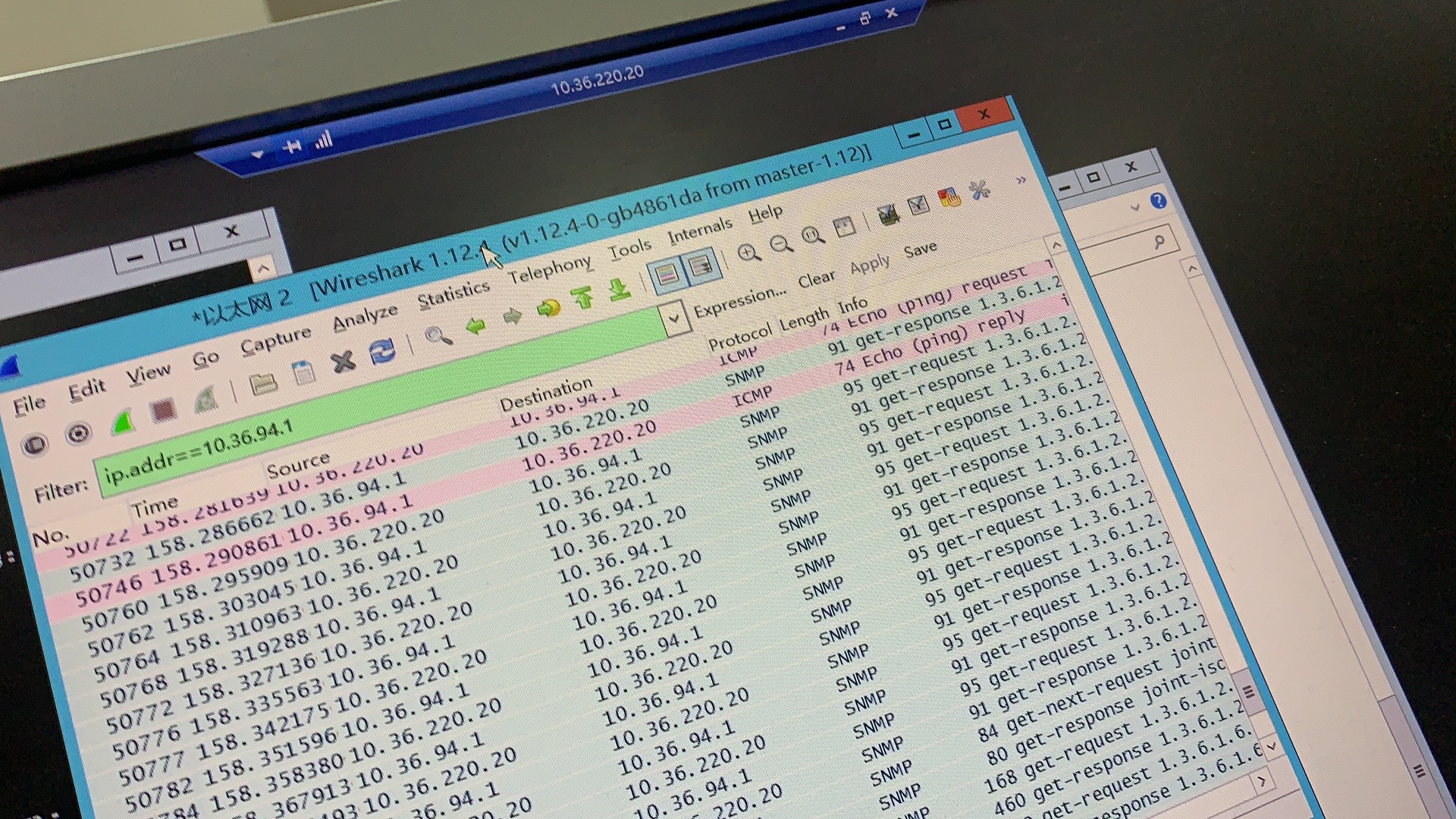
Task: Click the Expression... button
Action: click(740, 302)
